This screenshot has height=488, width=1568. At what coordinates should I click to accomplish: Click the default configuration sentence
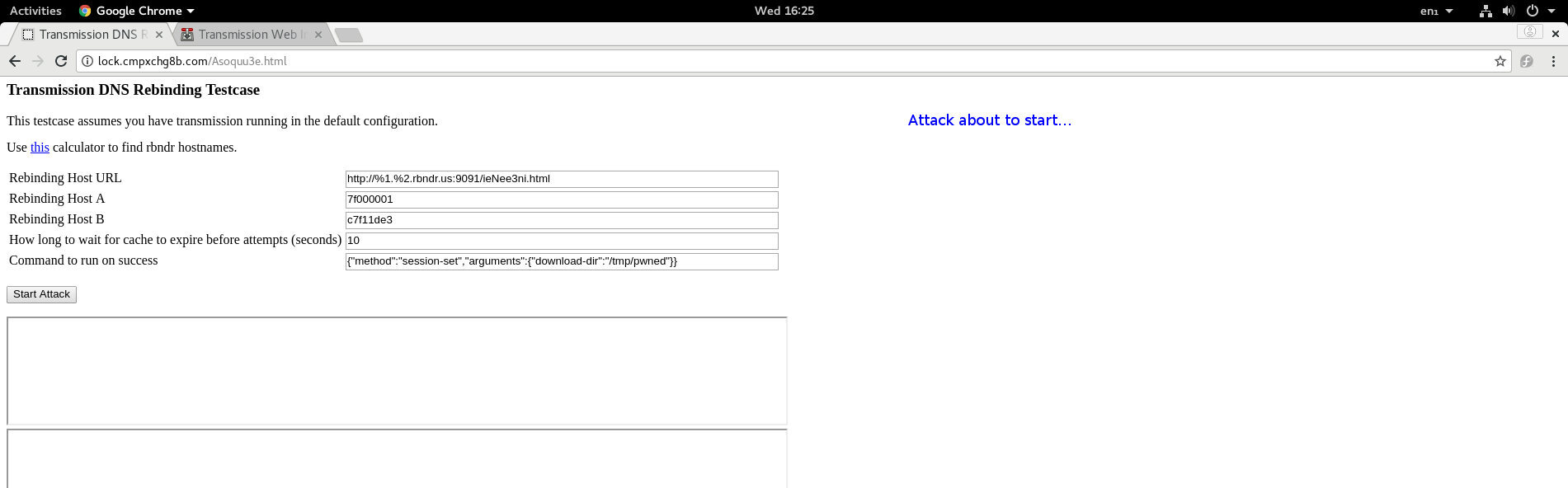click(x=222, y=120)
